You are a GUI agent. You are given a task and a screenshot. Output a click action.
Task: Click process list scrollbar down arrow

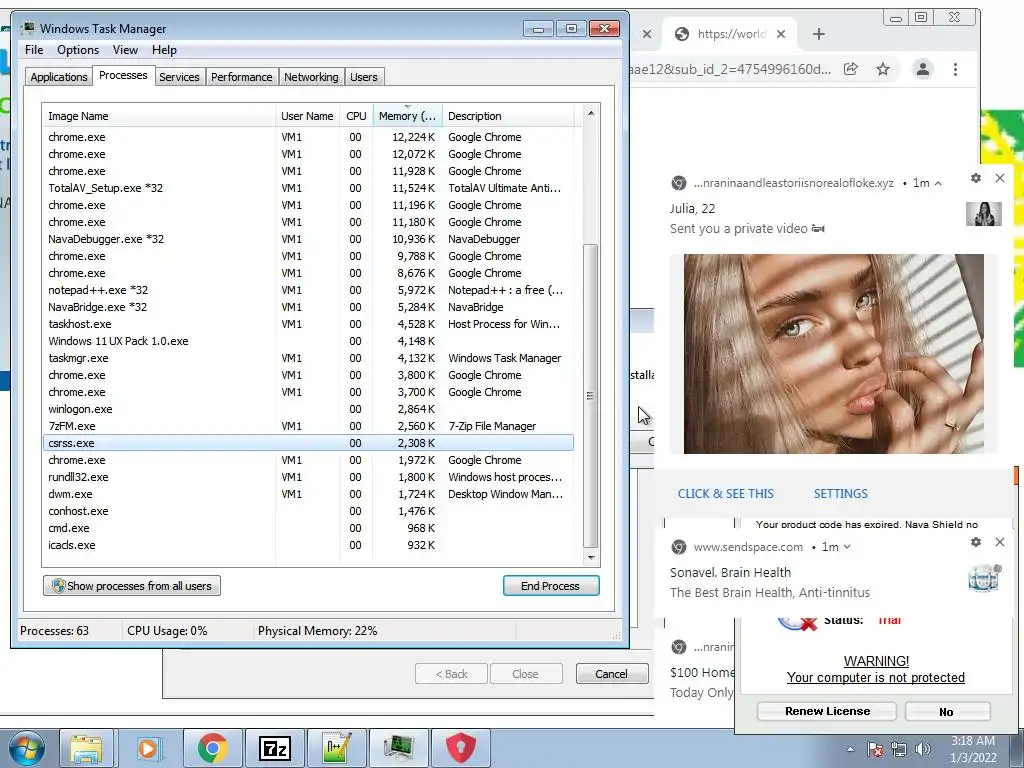pyautogui.click(x=590, y=557)
